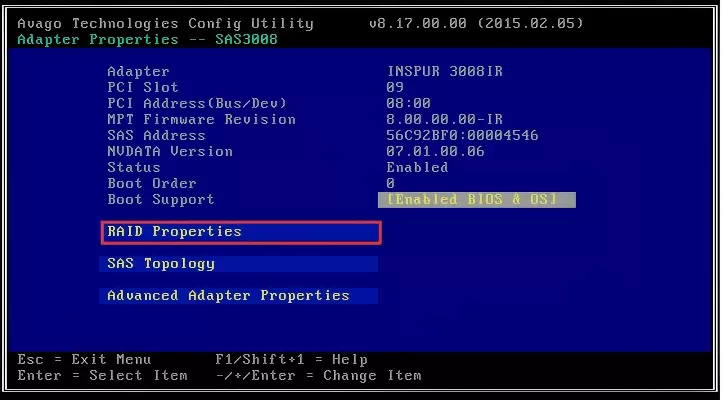Click the Boot Support label
This screenshot has height=400, width=722.
click(x=160, y=200)
